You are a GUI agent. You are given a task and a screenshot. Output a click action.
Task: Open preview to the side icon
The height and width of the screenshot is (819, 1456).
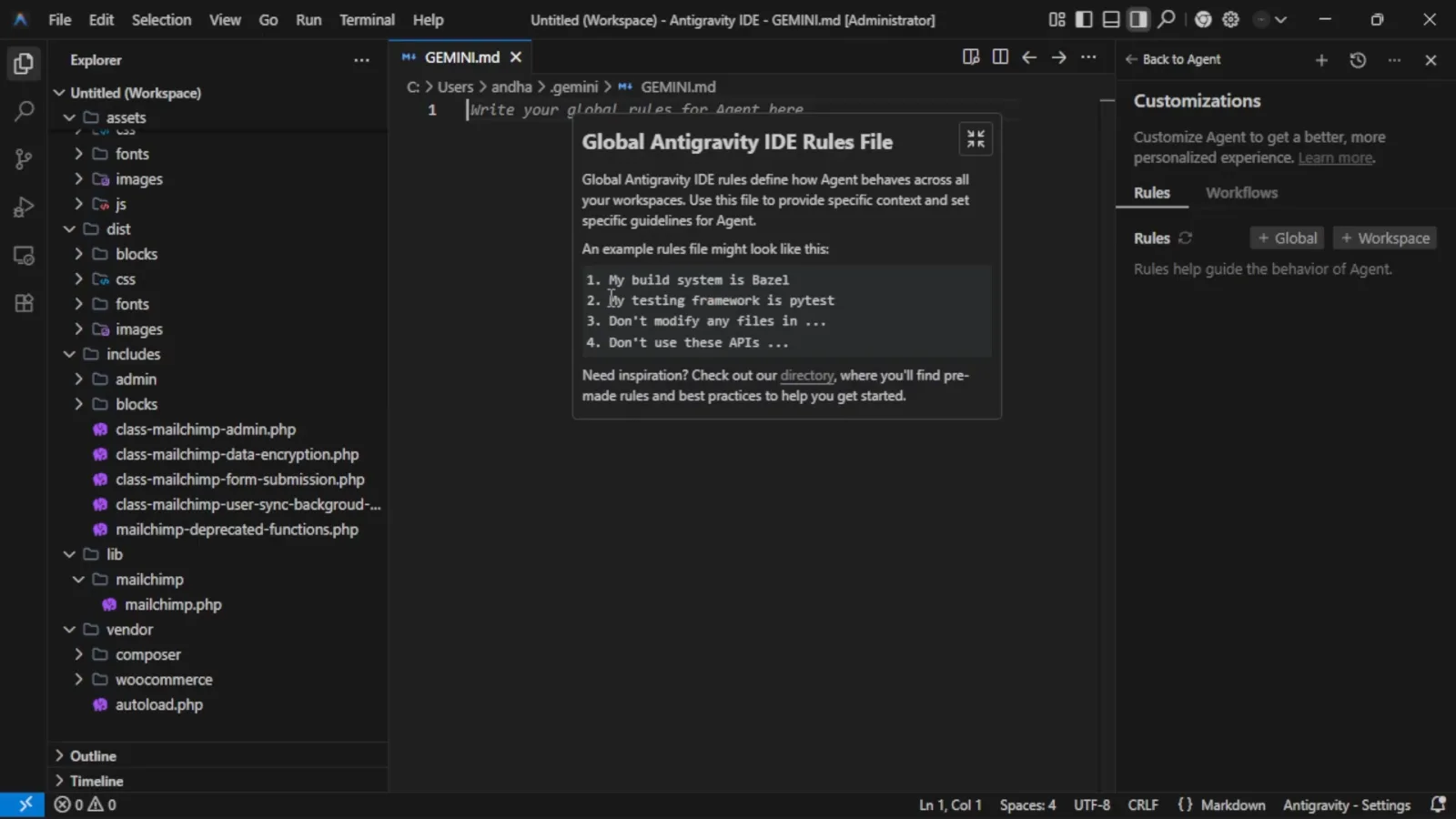(x=971, y=57)
